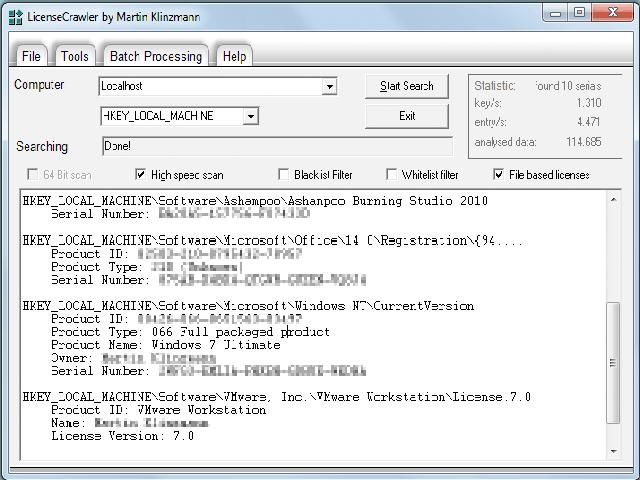Viewport: 640px width, 480px height.
Task: Click the LicenseCrawler app icon in title bar
Action: point(12,13)
